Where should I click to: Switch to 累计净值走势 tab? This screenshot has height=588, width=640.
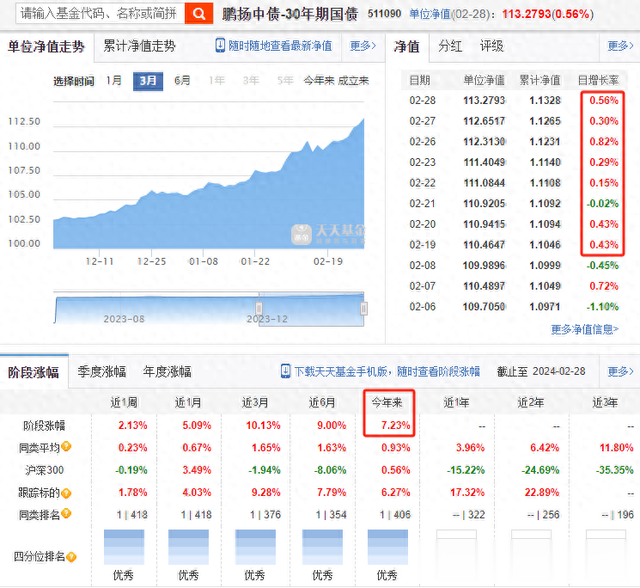139,46
